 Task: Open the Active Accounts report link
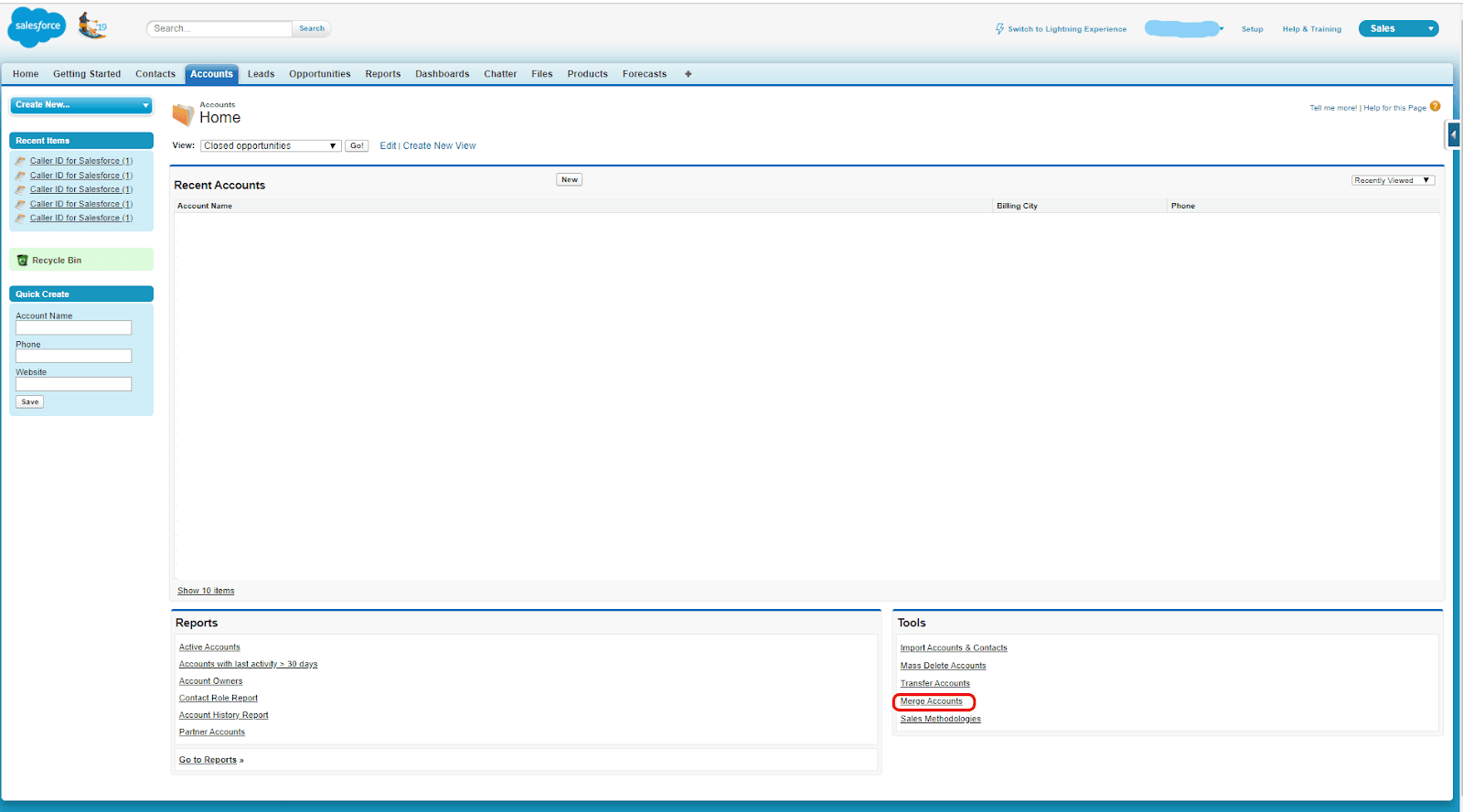[209, 647]
